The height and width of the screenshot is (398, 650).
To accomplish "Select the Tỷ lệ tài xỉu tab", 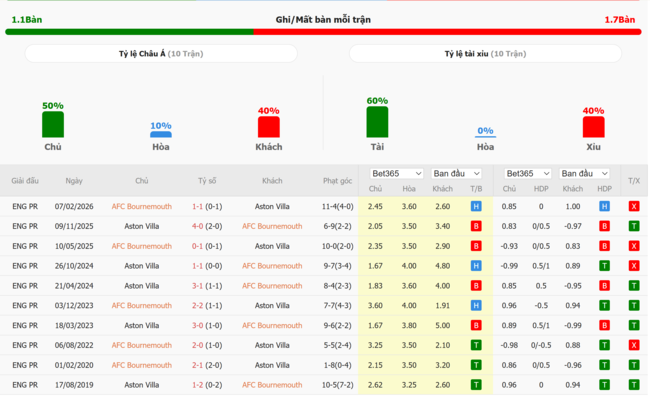I will click(485, 54).
